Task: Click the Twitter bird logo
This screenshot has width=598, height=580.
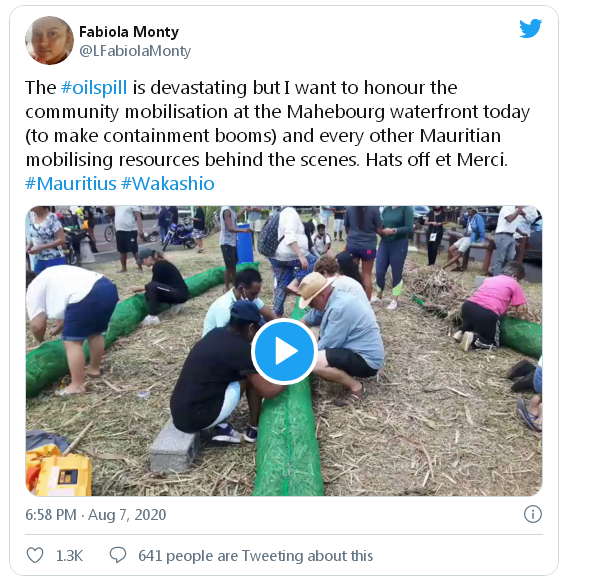Action: click(x=530, y=28)
